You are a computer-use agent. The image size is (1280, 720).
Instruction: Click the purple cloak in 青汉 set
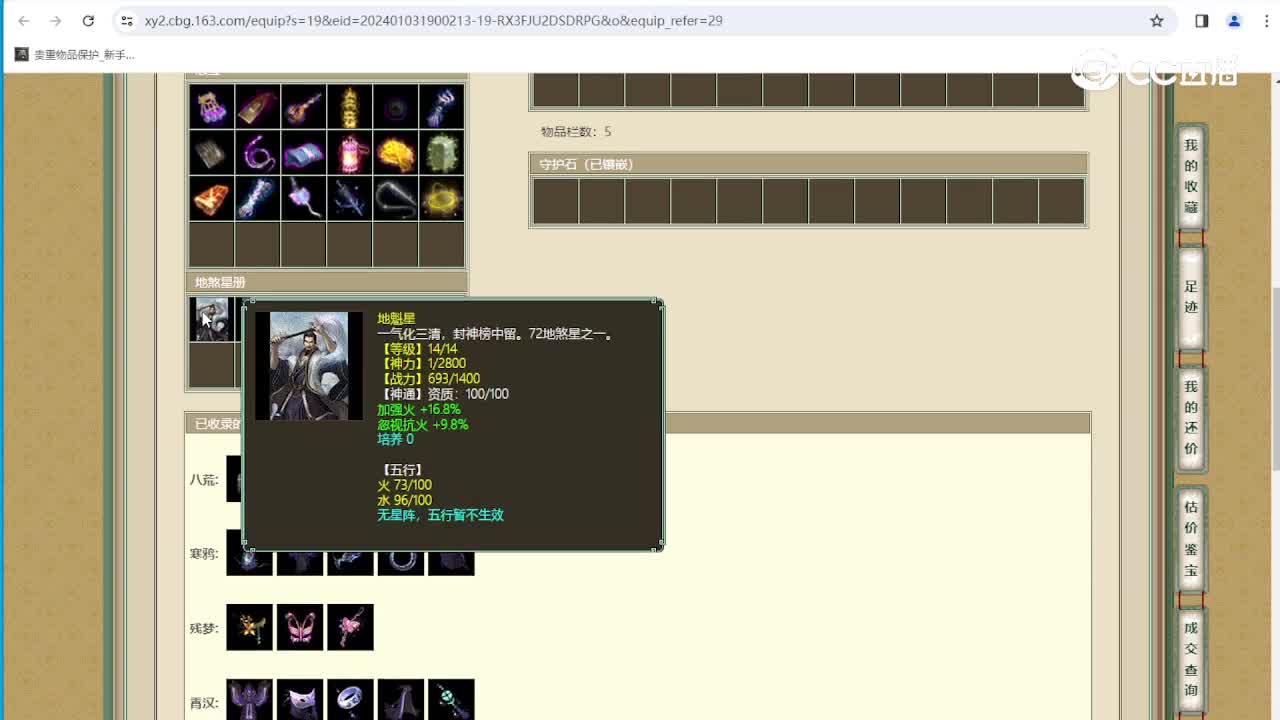tap(401, 700)
